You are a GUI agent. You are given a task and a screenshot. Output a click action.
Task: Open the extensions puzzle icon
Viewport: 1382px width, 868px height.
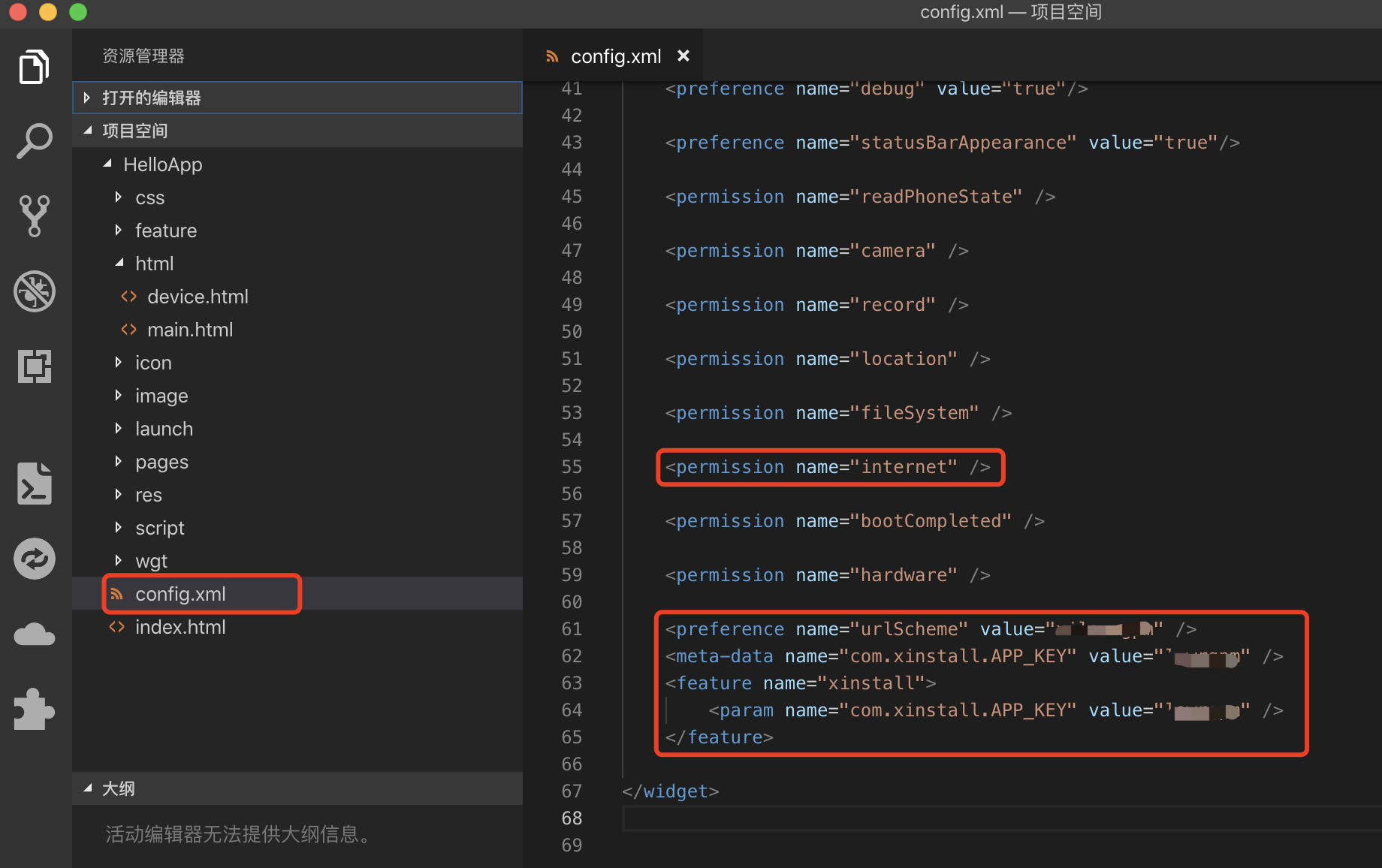34,709
